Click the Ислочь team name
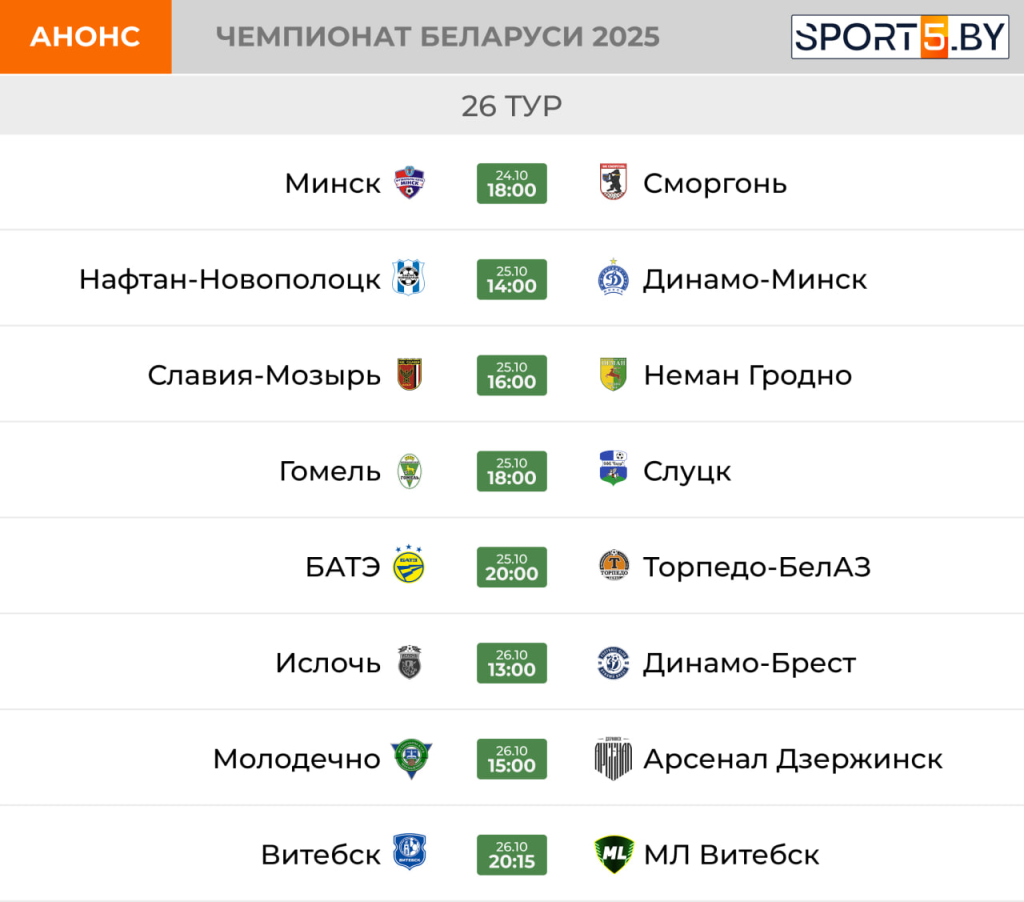 328,663
